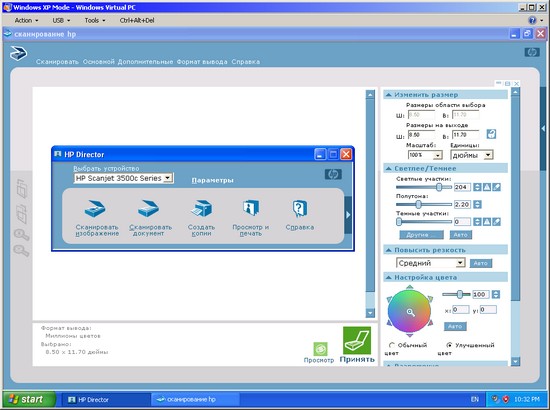The width and height of the screenshot is (550, 410).
Task: Open the sharpness Средний dropdown
Action: coord(460,263)
